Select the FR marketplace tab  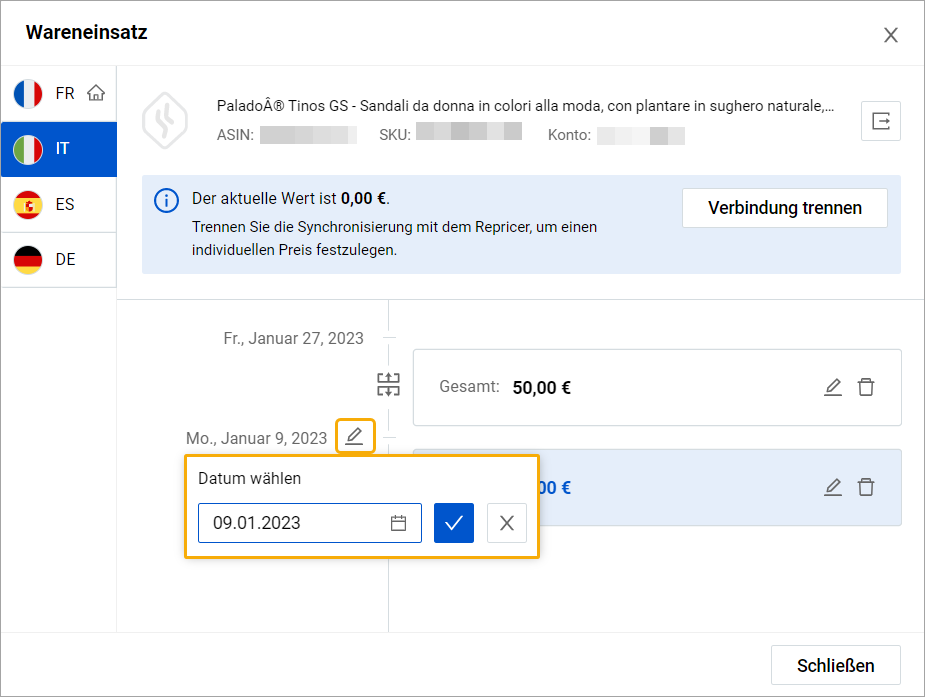(x=58, y=94)
